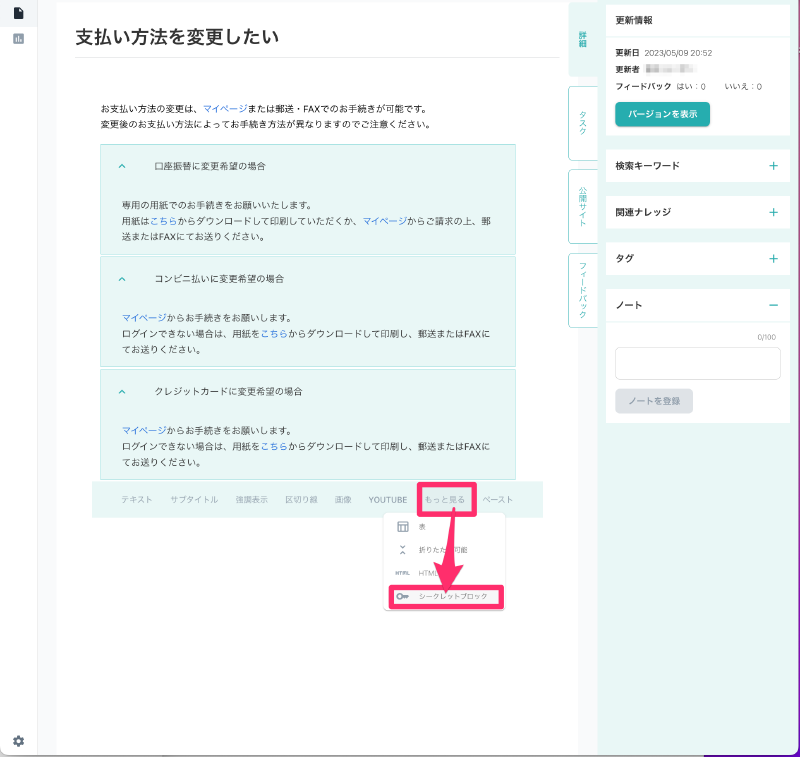Image resolution: width=800 pixels, height=757 pixels.
Task: Open もっと見る in the editor toolbar
Action: 445,499
